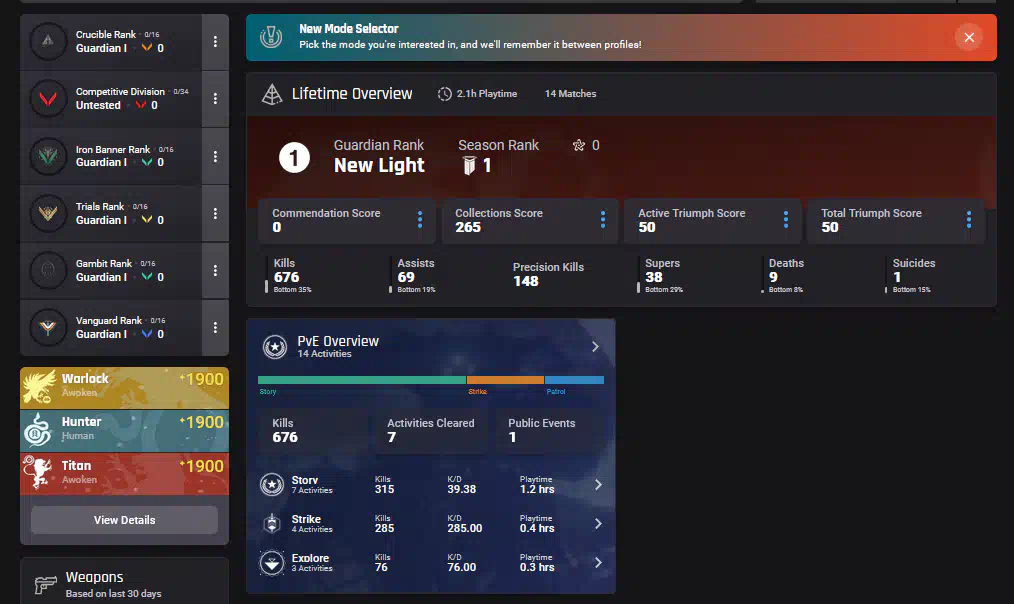1014x604 pixels.
Task: Select the Warlock Awoken character
Action: pos(124,387)
